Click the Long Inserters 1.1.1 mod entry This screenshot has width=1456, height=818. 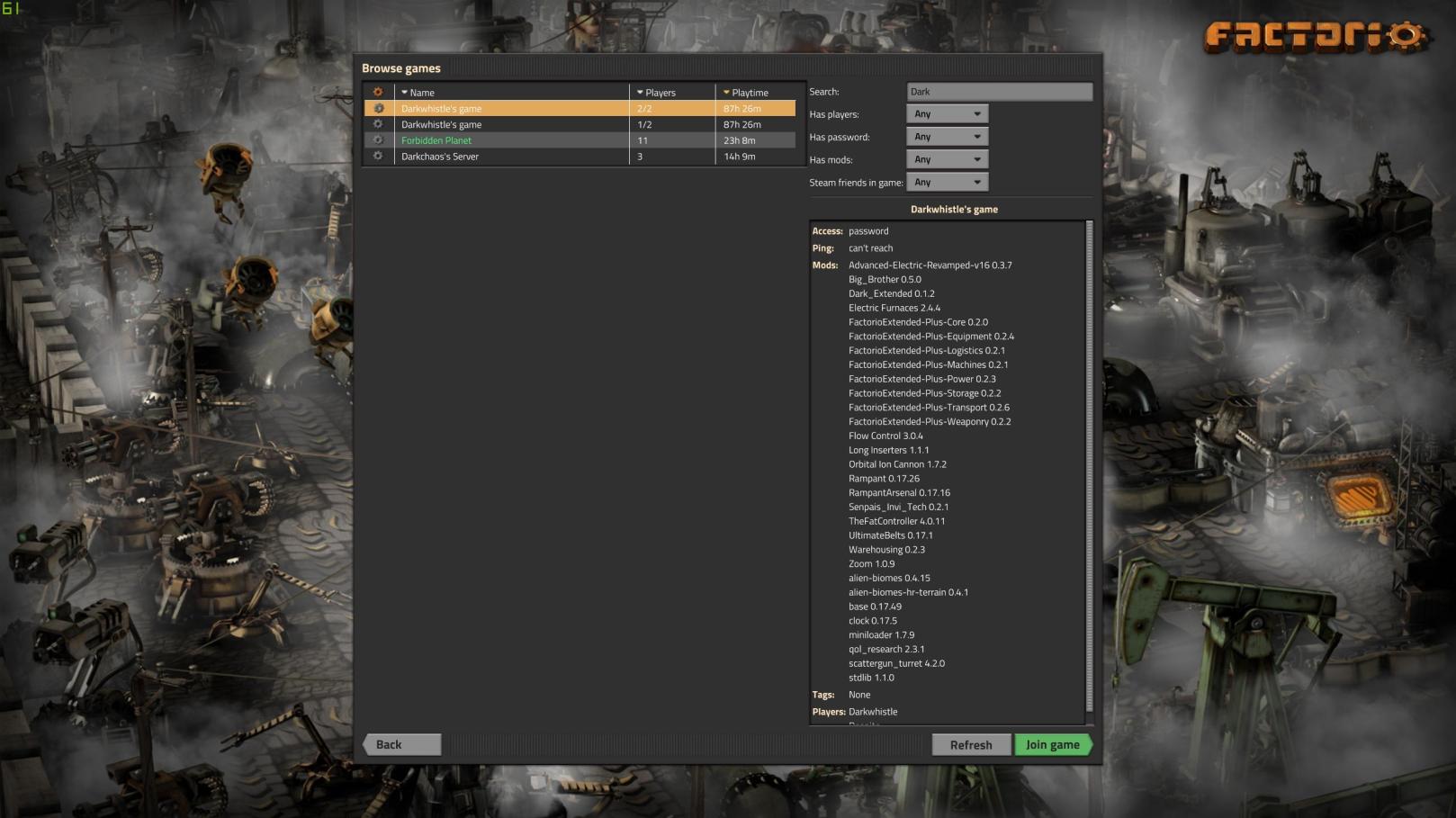[x=889, y=450]
